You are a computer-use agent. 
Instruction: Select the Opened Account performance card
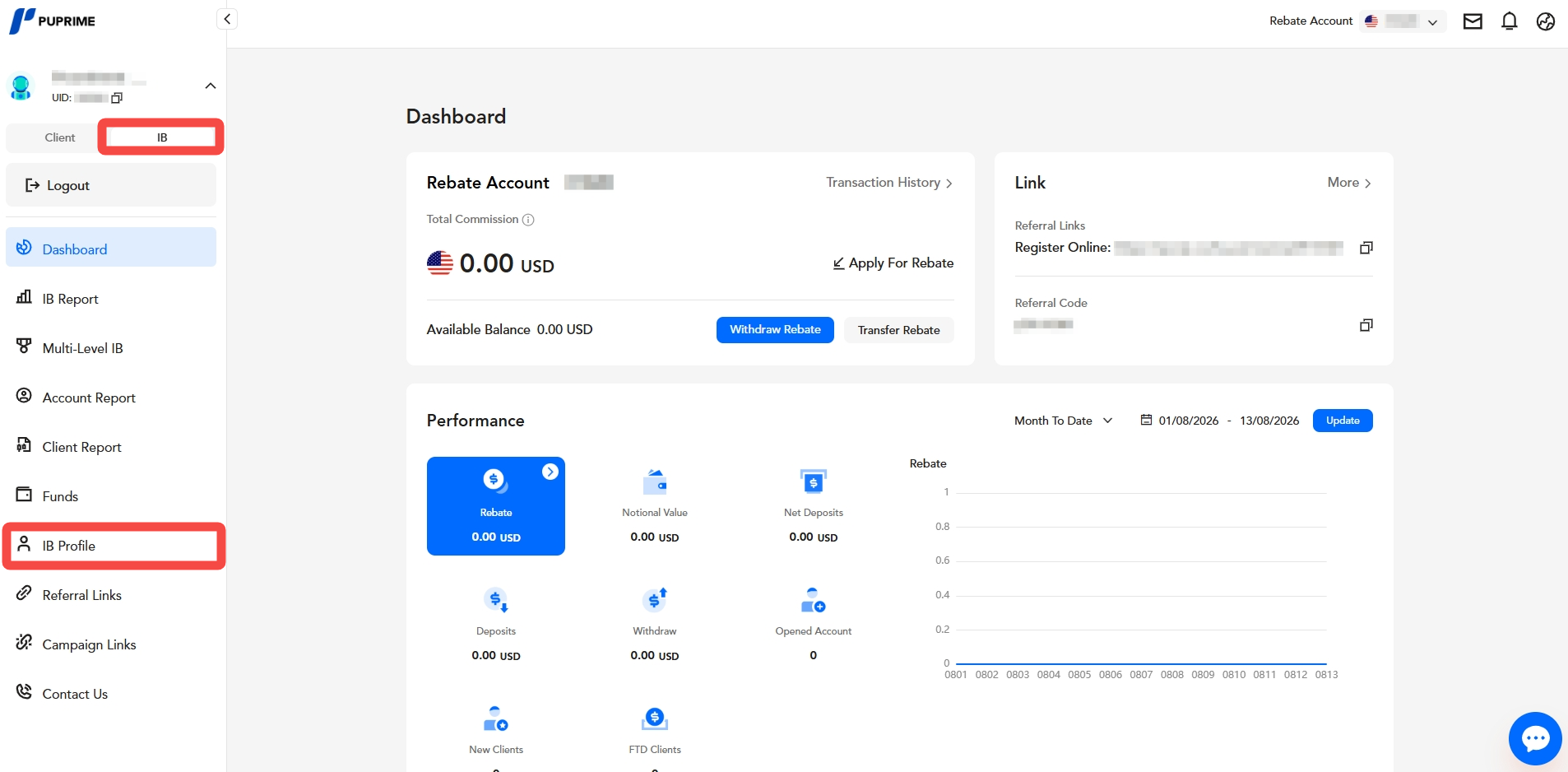(x=814, y=625)
